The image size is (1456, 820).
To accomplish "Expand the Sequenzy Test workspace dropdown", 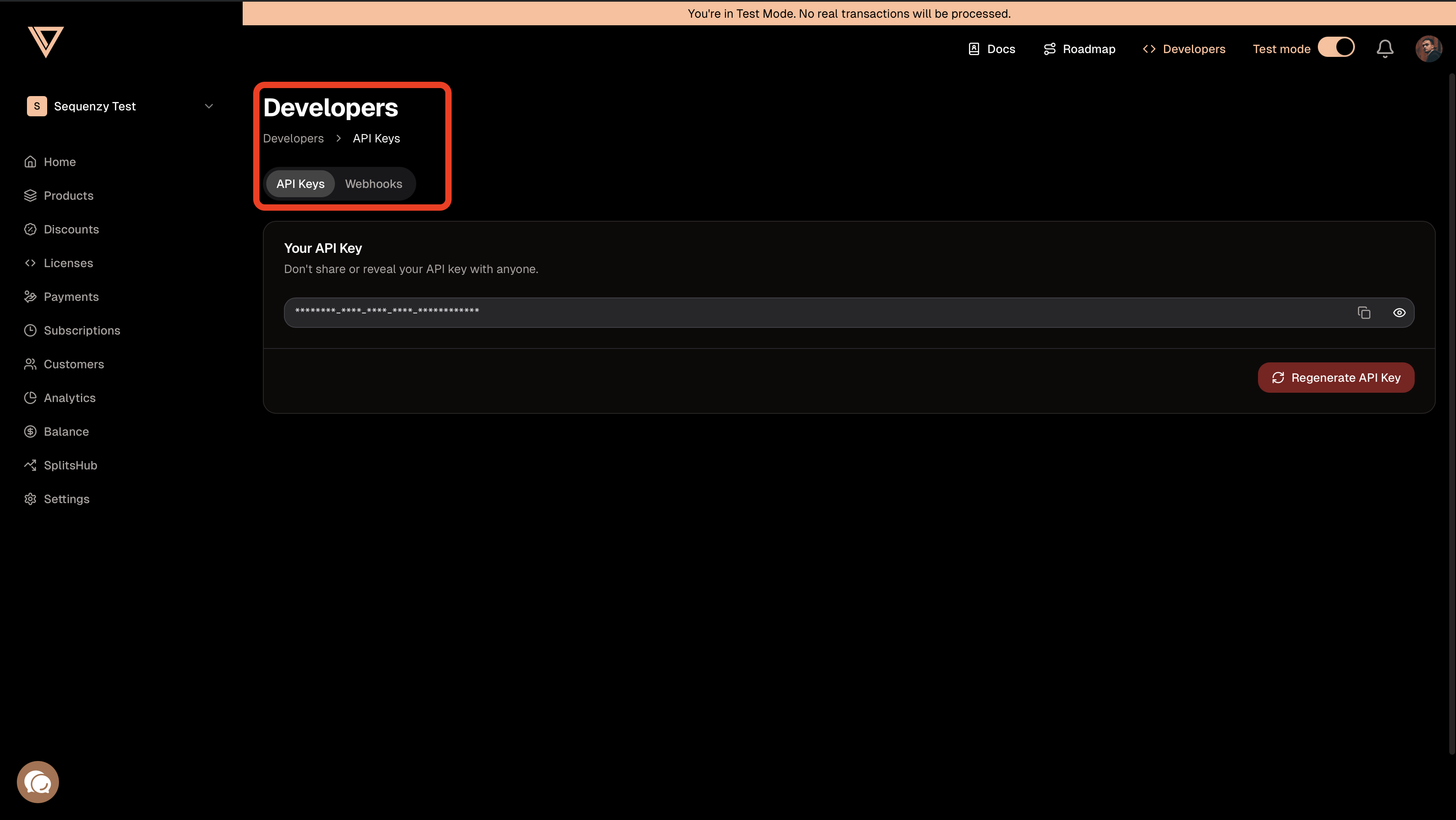I will pyautogui.click(x=209, y=106).
